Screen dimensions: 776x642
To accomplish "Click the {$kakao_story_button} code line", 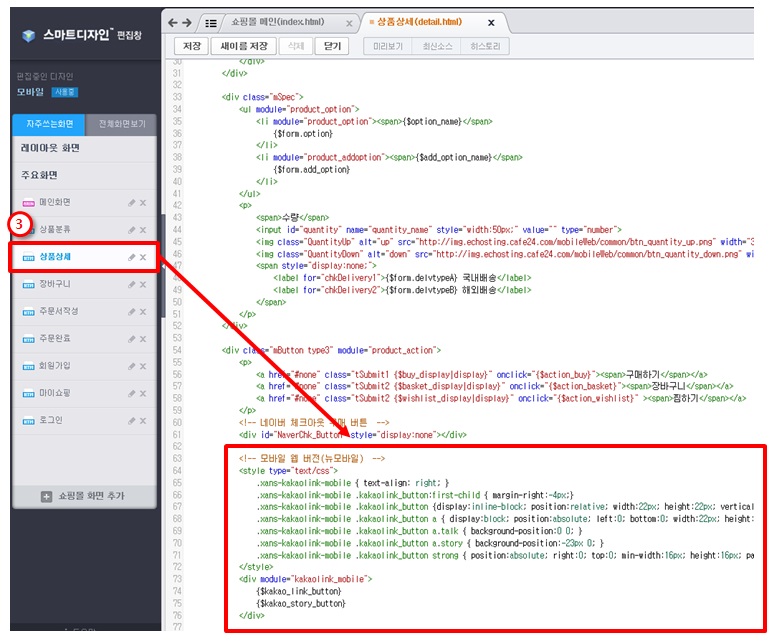I will click(x=301, y=603).
